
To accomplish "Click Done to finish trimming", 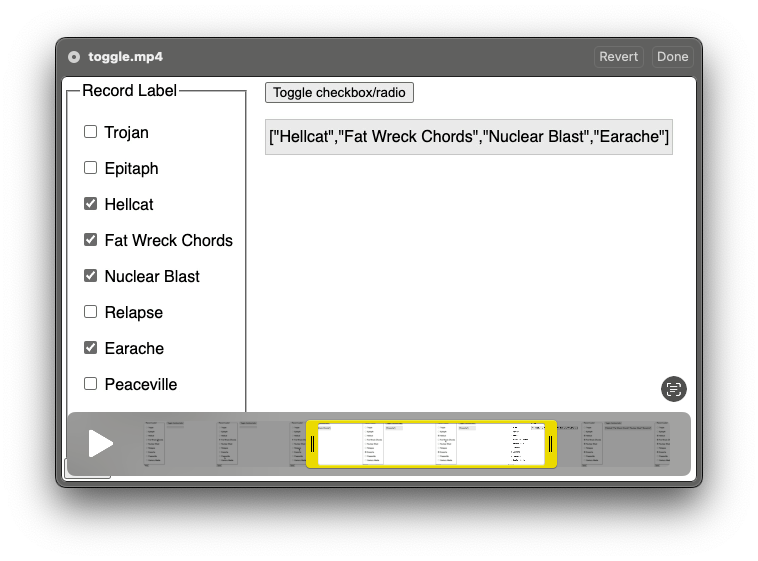I will point(672,57).
